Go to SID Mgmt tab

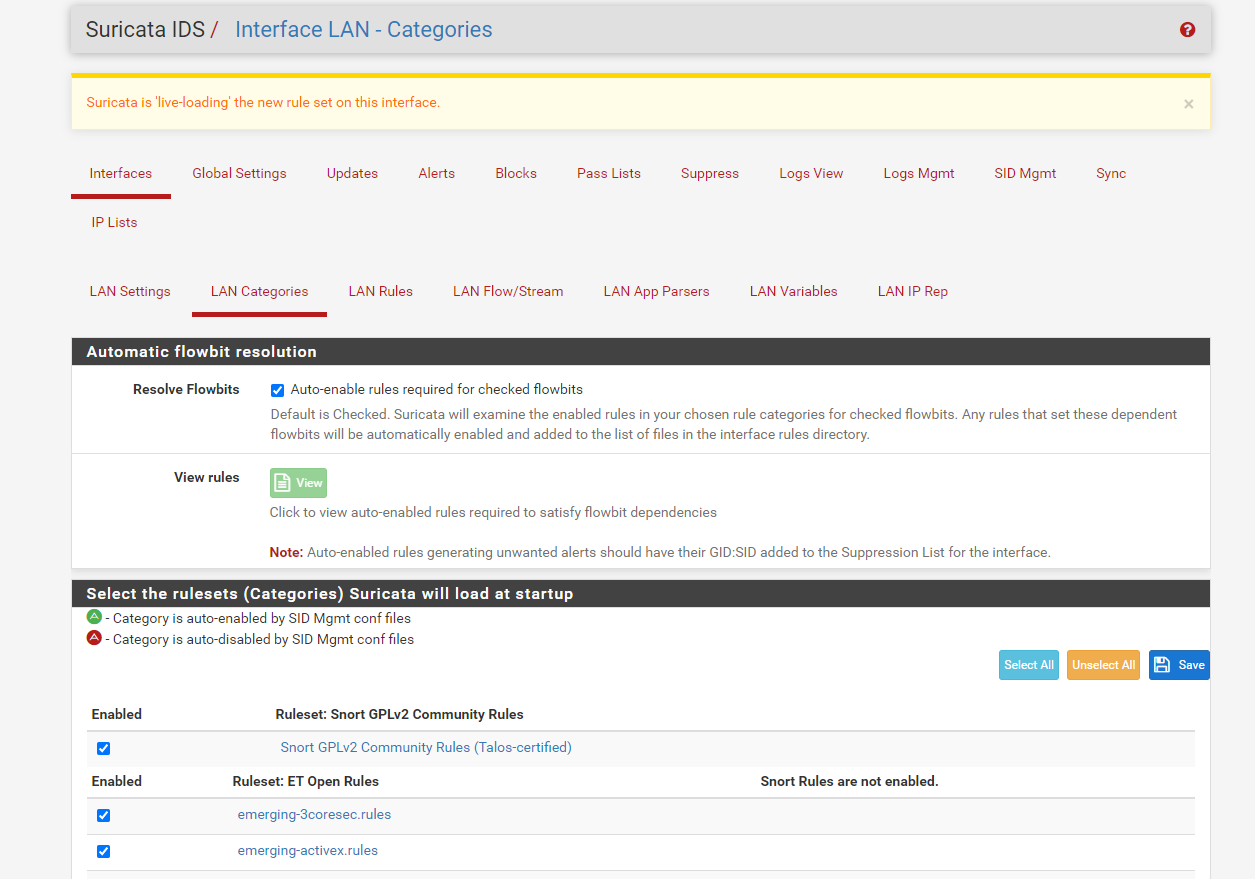[x=1025, y=173]
